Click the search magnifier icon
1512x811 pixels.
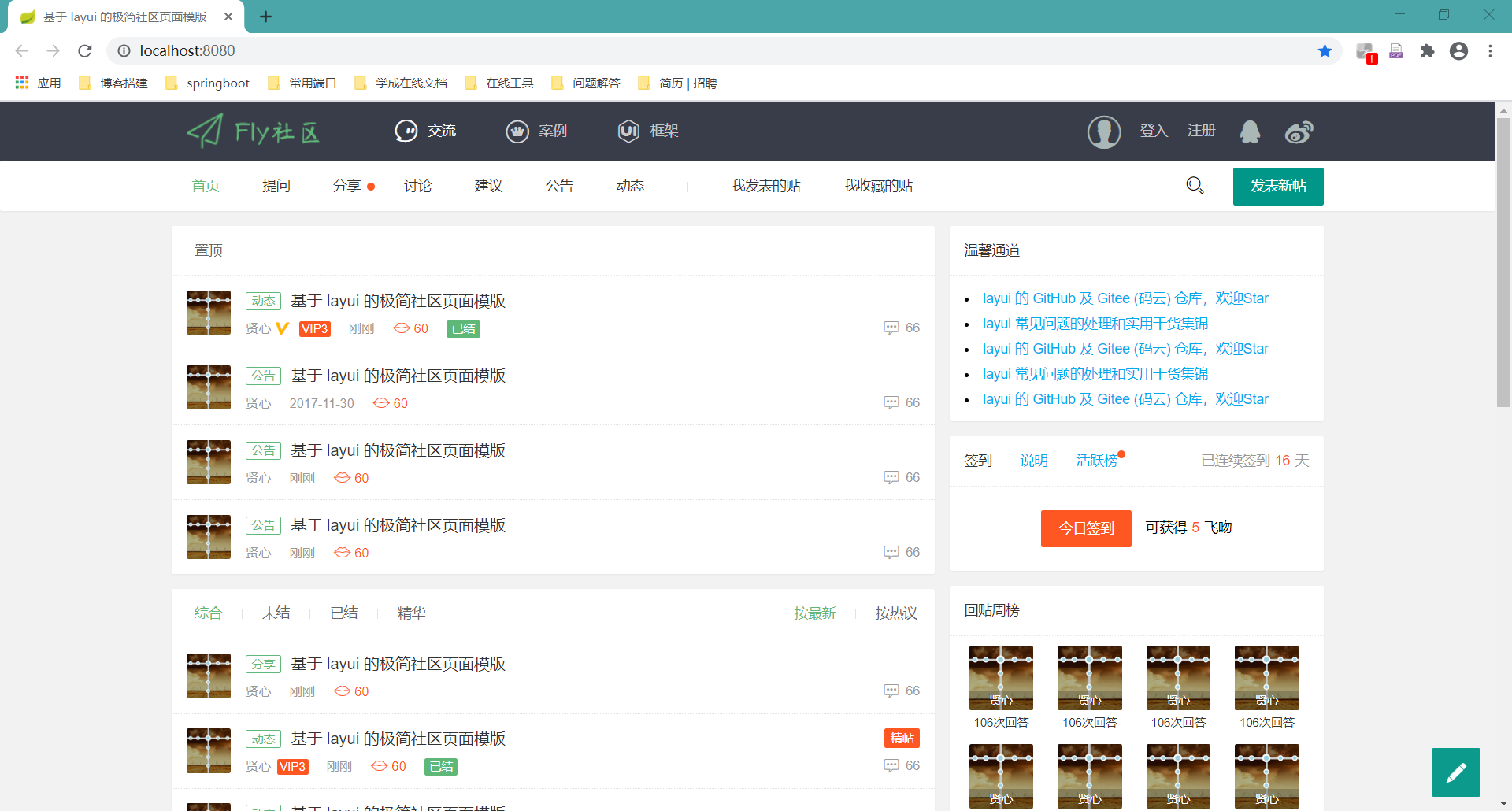(x=1195, y=186)
